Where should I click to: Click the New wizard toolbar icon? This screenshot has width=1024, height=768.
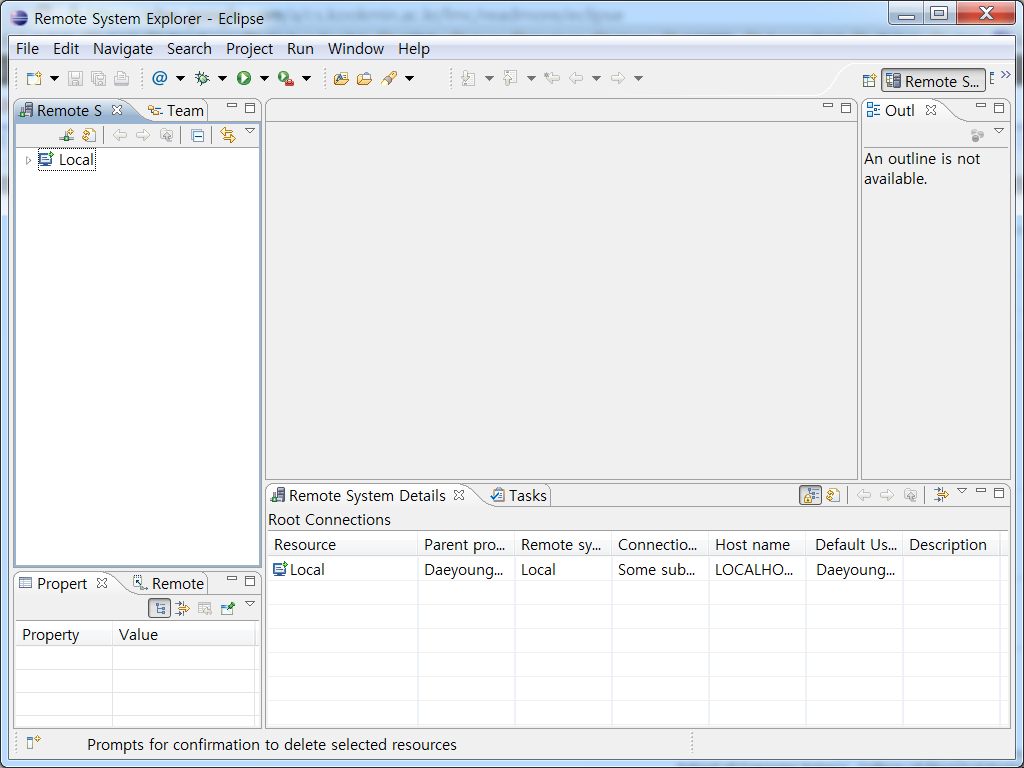pyautogui.click(x=34, y=78)
